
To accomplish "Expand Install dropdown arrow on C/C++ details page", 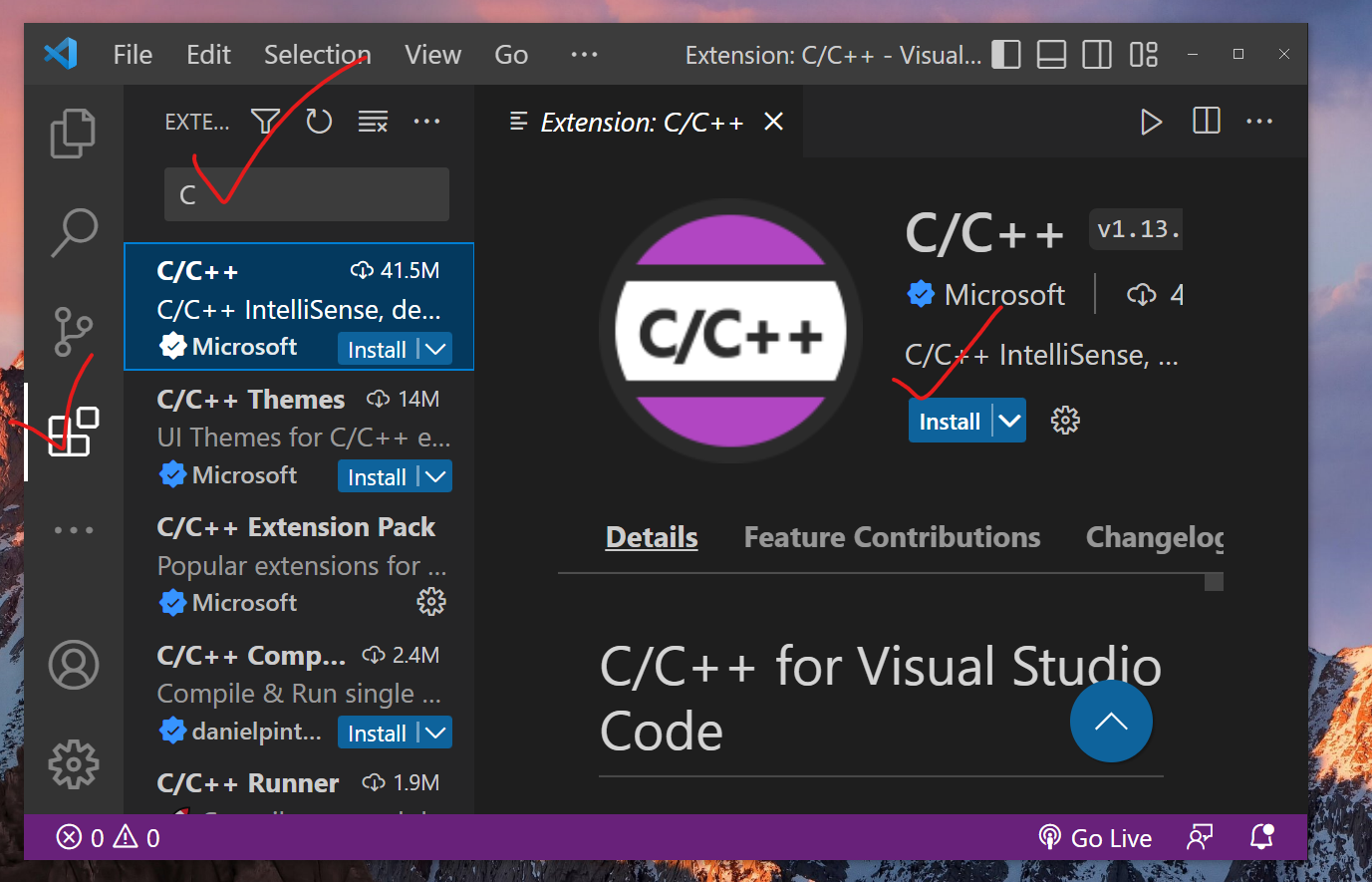I will pos(1010,421).
